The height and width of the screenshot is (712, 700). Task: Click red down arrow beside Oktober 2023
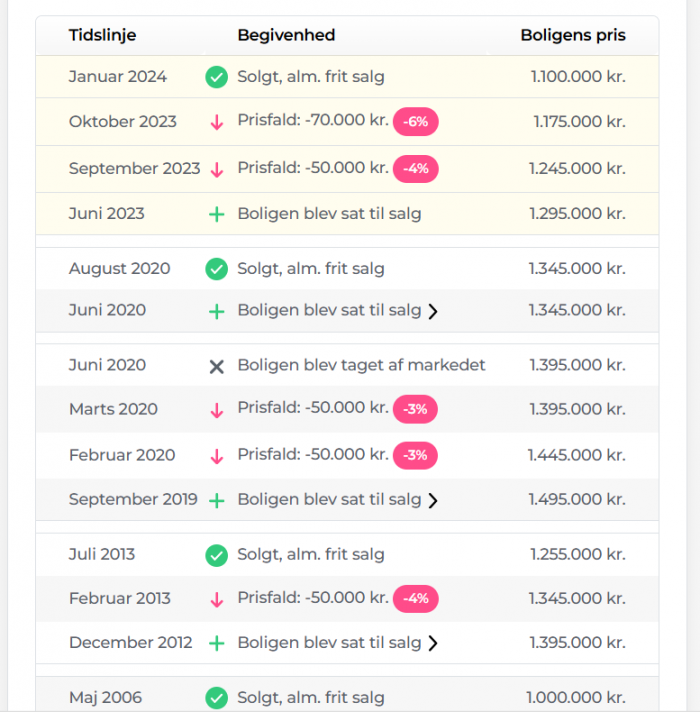click(x=217, y=123)
